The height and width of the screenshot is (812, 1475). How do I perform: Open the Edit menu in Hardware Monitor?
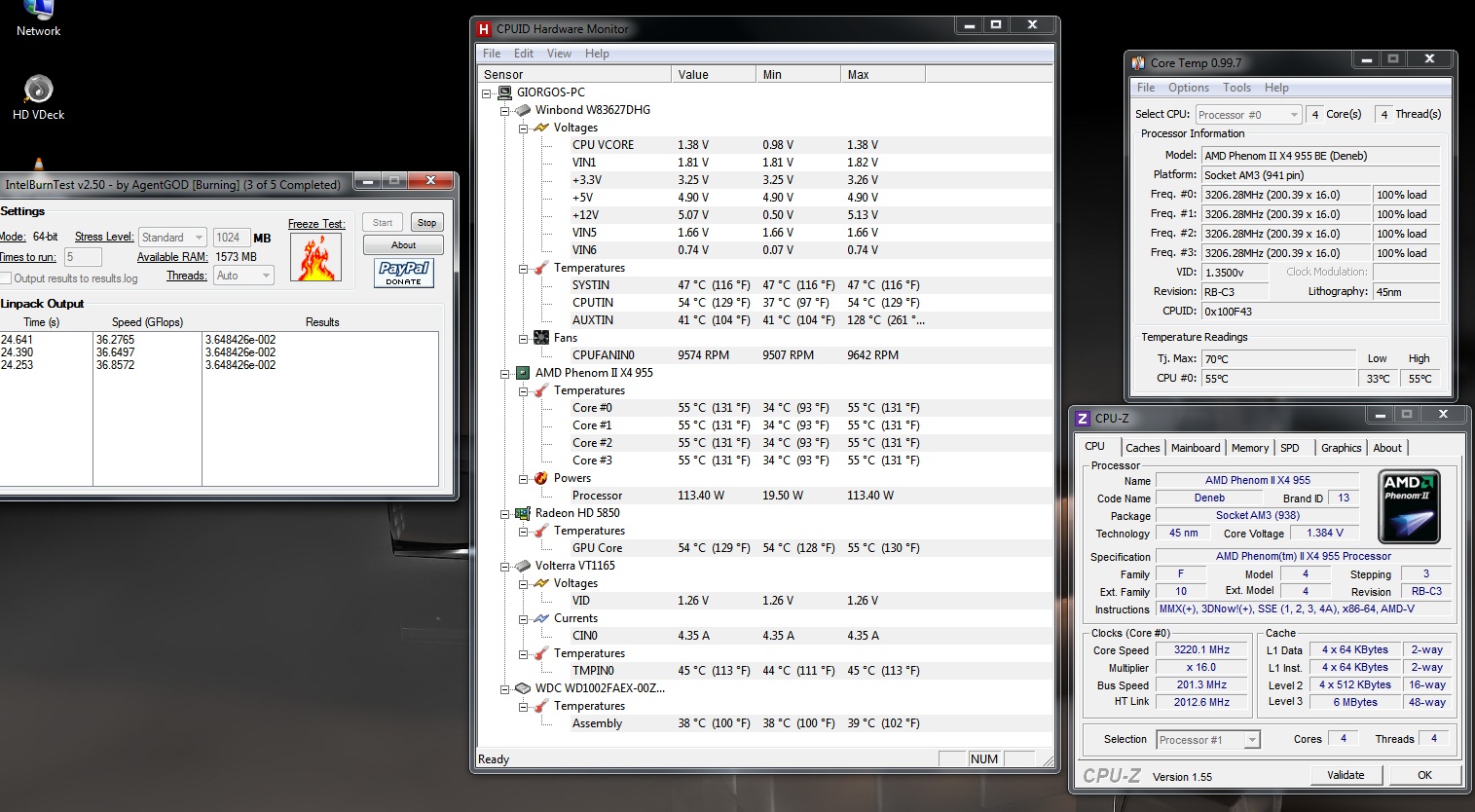tap(524, 54)
